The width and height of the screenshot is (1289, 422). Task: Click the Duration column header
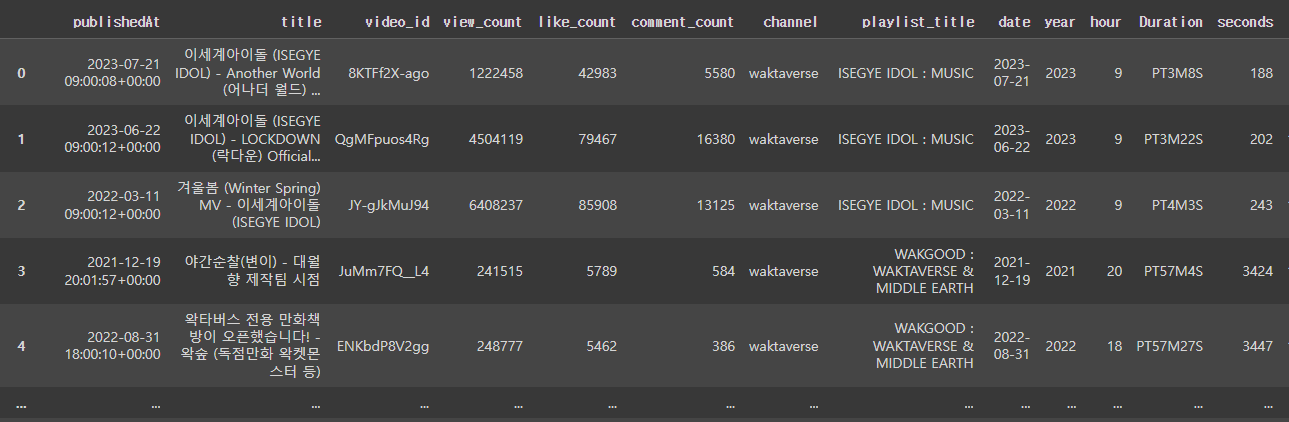click(1171, 22)
